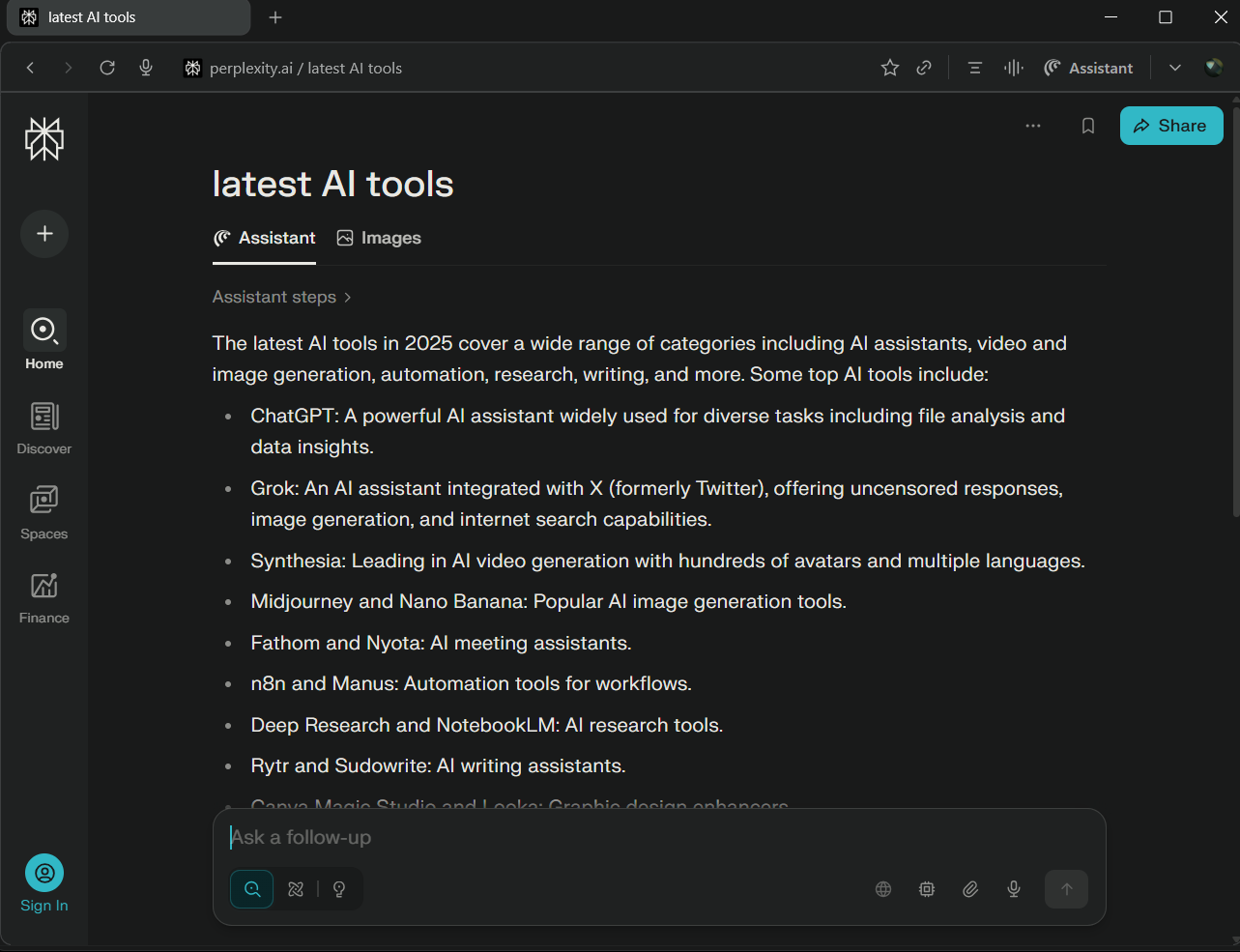
Task: Open sources globe icon in follow-up box
Action: click(883, 889)
